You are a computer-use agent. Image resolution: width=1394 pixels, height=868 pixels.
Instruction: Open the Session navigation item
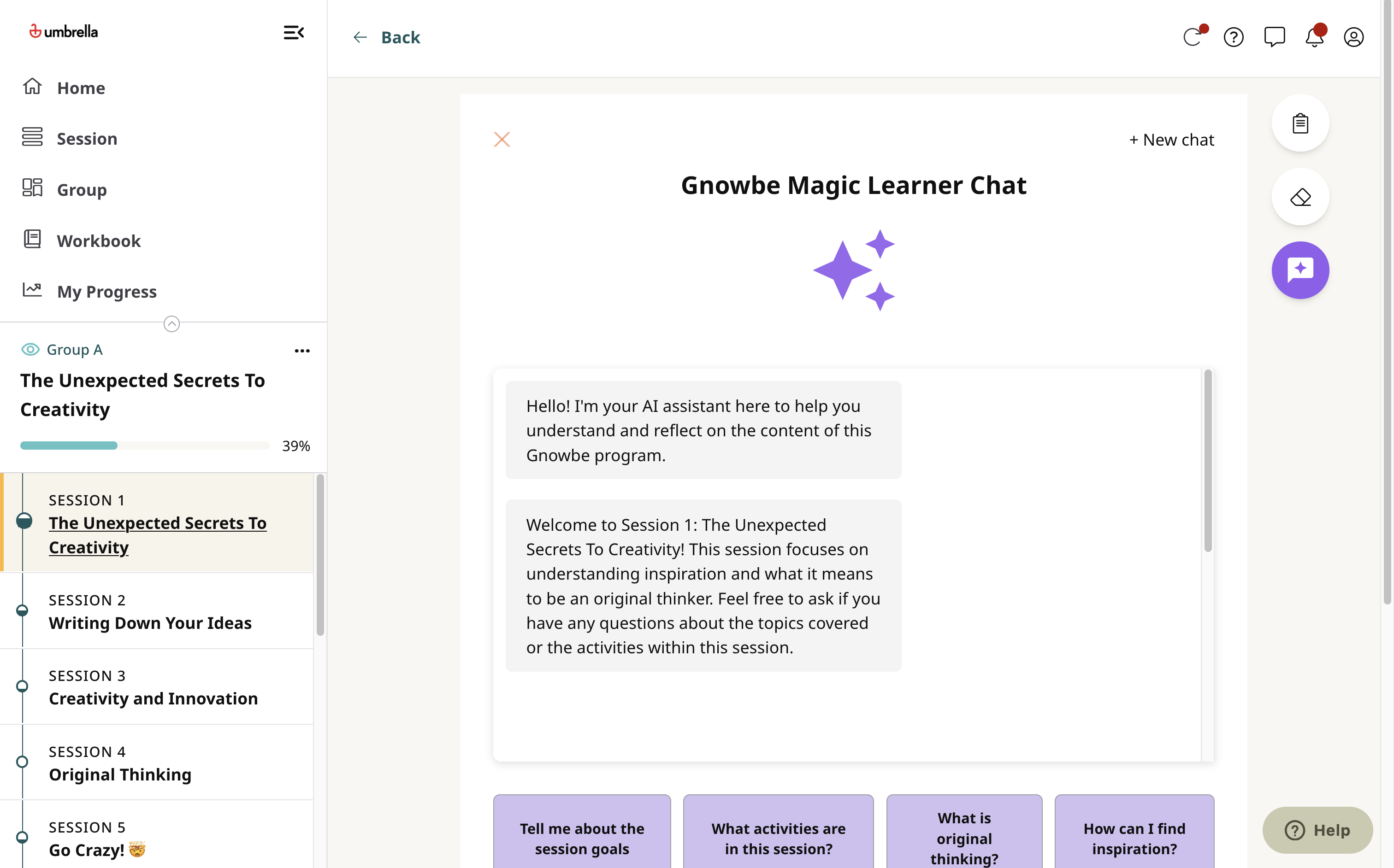pyautogui.click(x=87, y=139)
